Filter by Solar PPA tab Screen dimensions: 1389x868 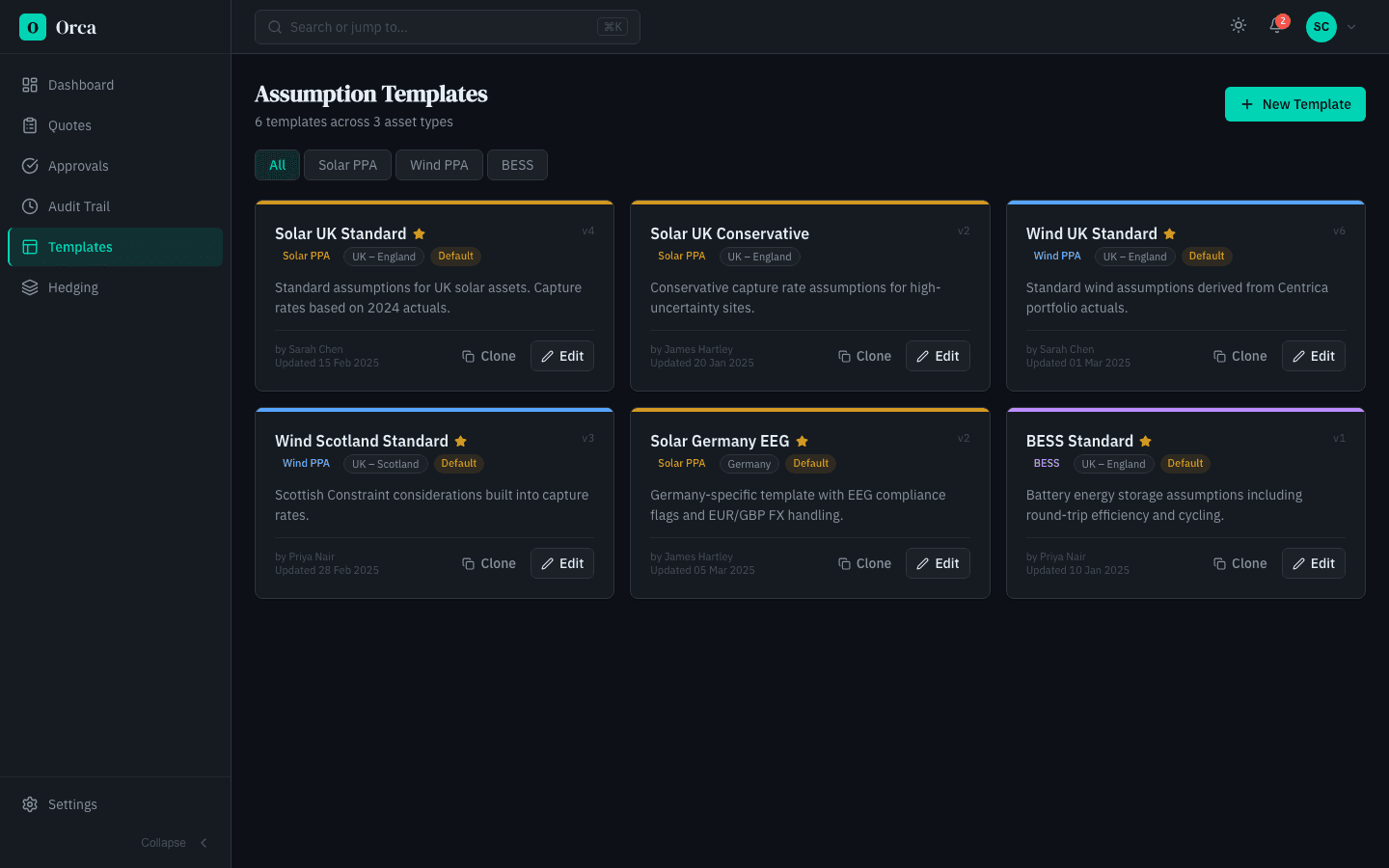tap(348, 165)
